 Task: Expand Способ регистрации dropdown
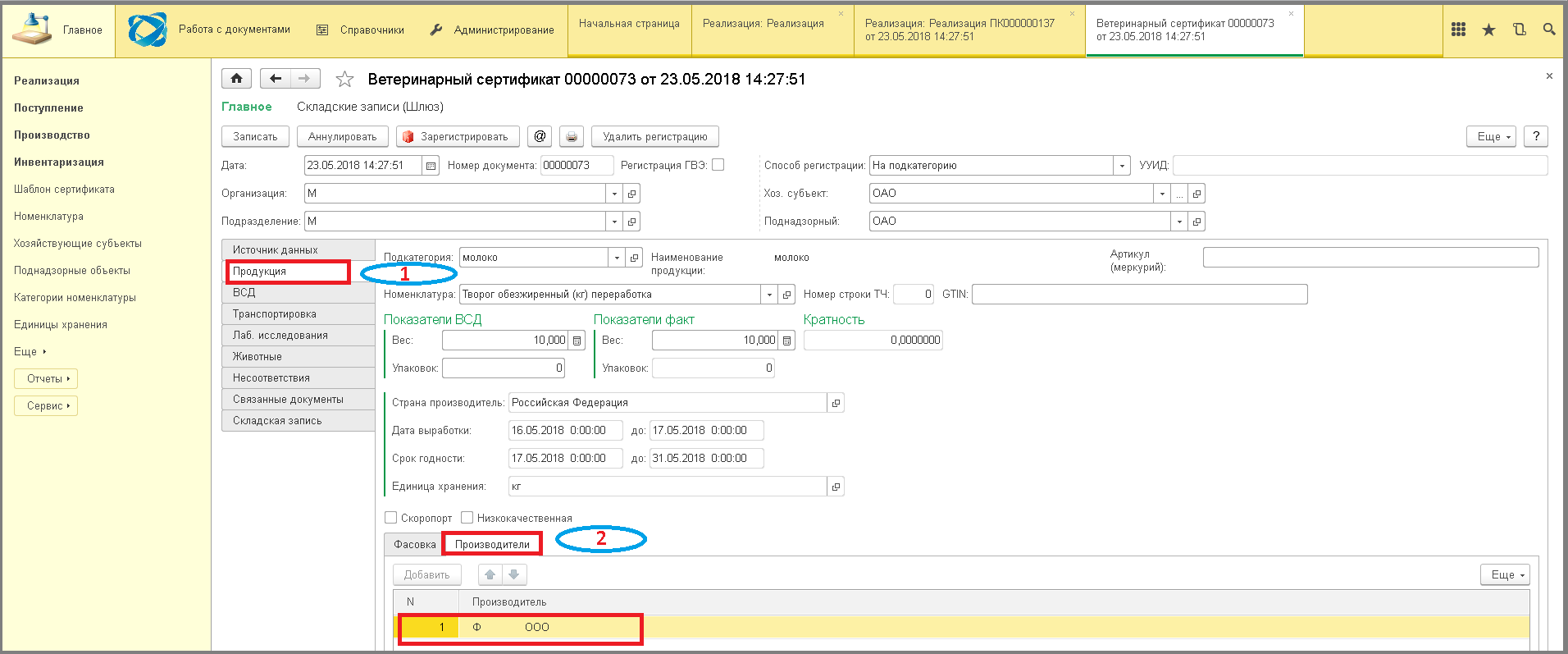pyautogui.click(x=1122, y=166)
